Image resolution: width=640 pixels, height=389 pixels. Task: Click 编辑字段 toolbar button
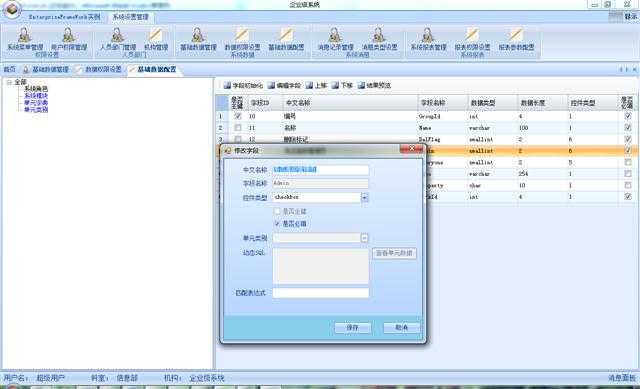284,85
